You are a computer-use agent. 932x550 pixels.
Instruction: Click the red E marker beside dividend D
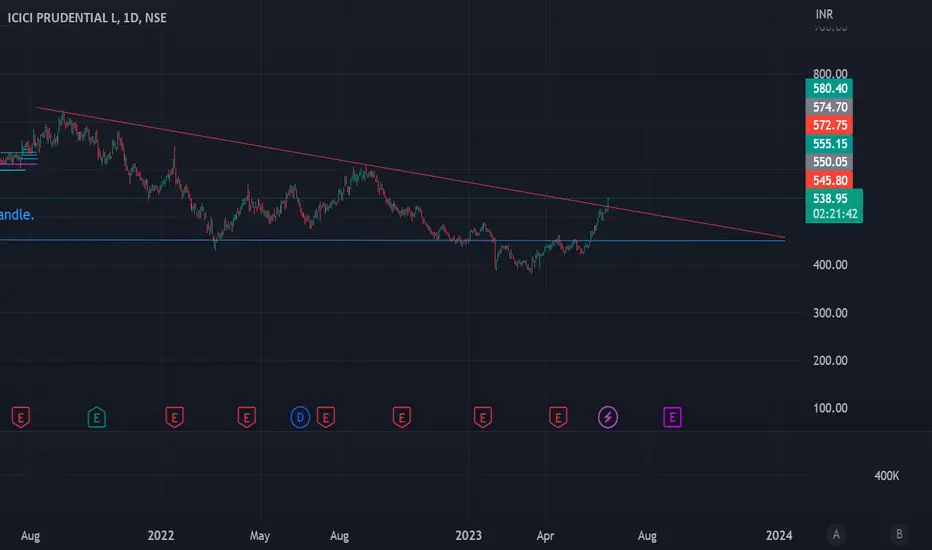[x=326, y=417]
